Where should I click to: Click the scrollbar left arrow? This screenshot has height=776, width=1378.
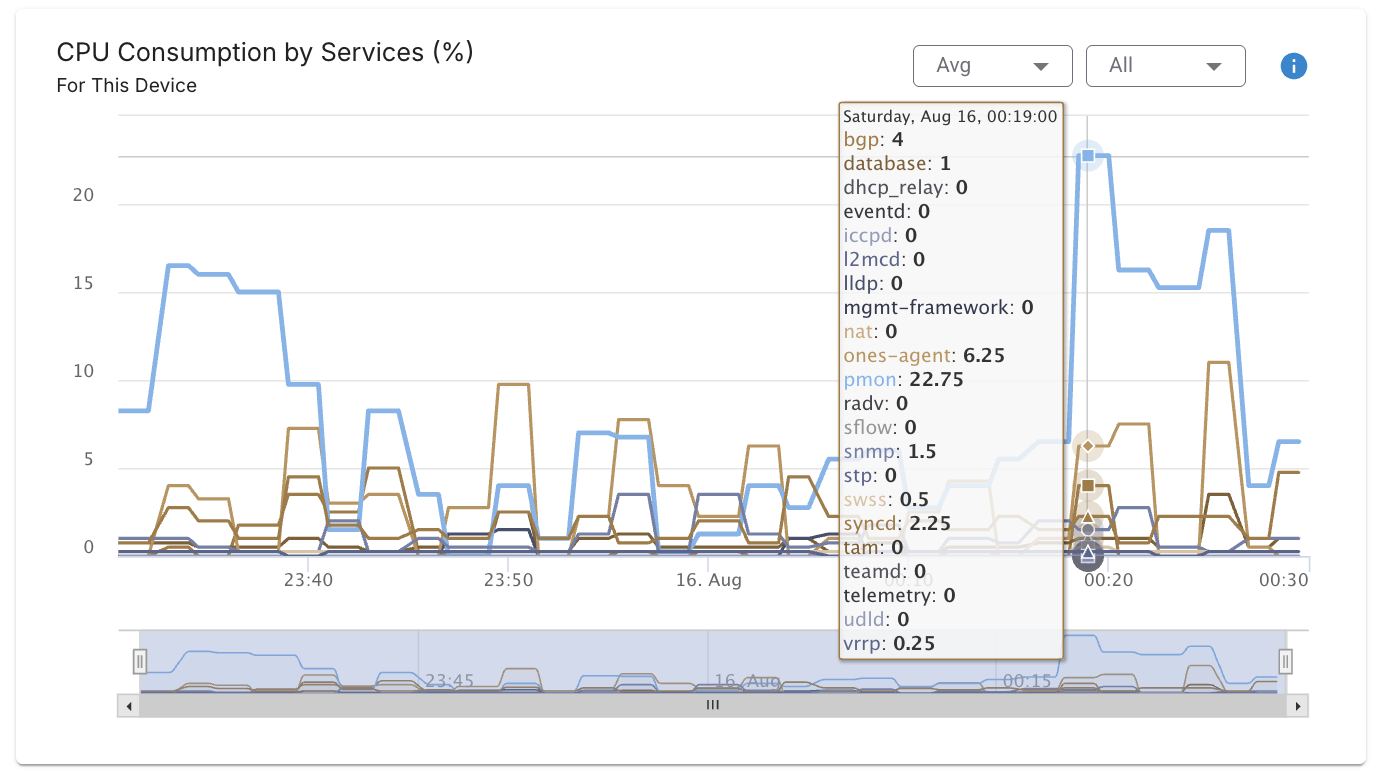[x=127, y=706]
